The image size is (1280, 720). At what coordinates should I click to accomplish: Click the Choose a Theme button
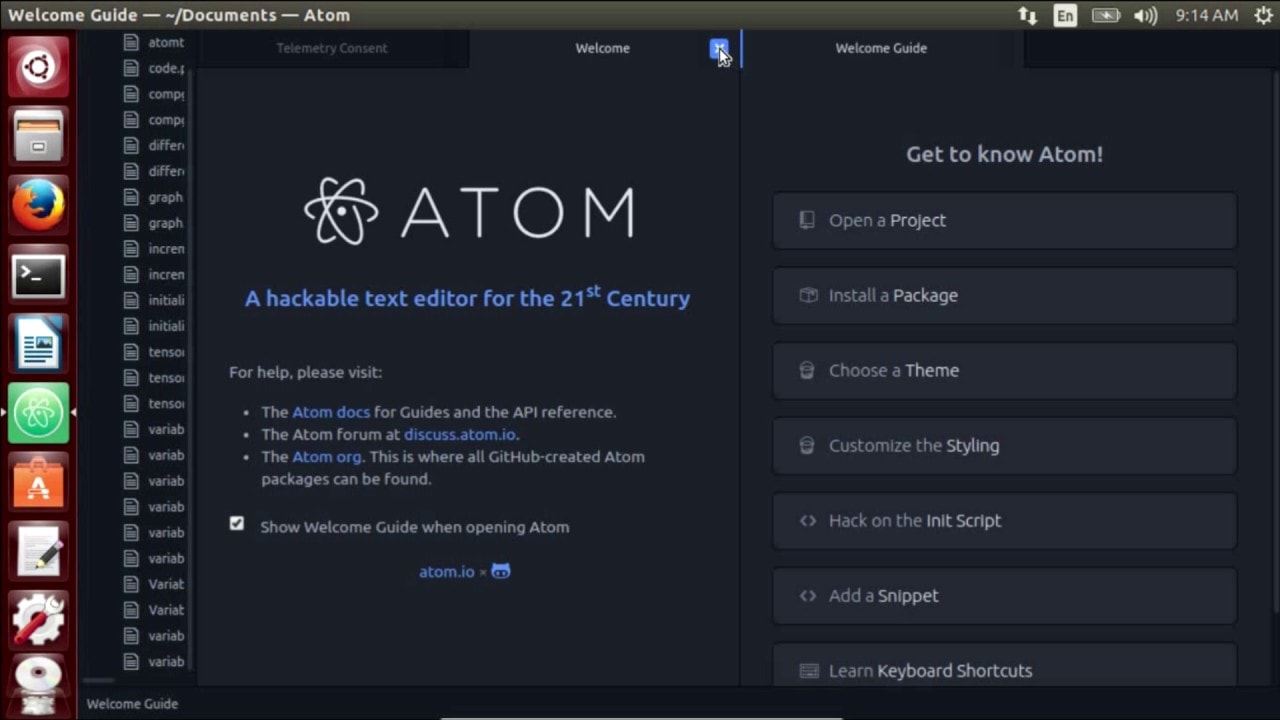(x=1003, y=370)
